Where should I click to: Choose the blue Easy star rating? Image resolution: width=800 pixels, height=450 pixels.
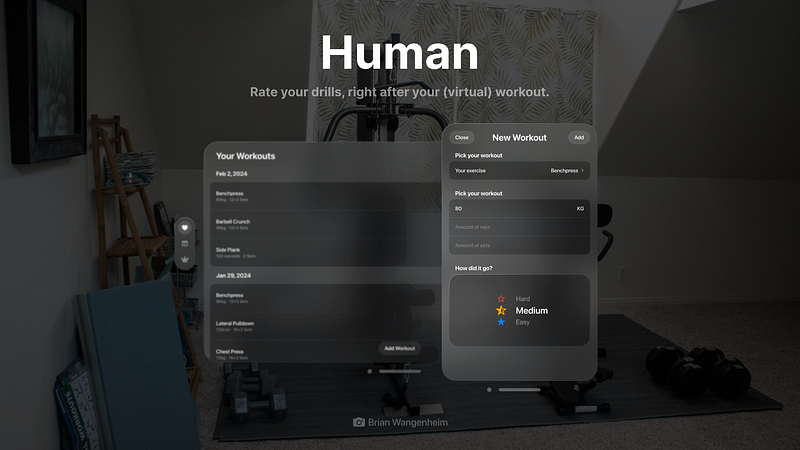pyautogui.click(x=501, y=322)
